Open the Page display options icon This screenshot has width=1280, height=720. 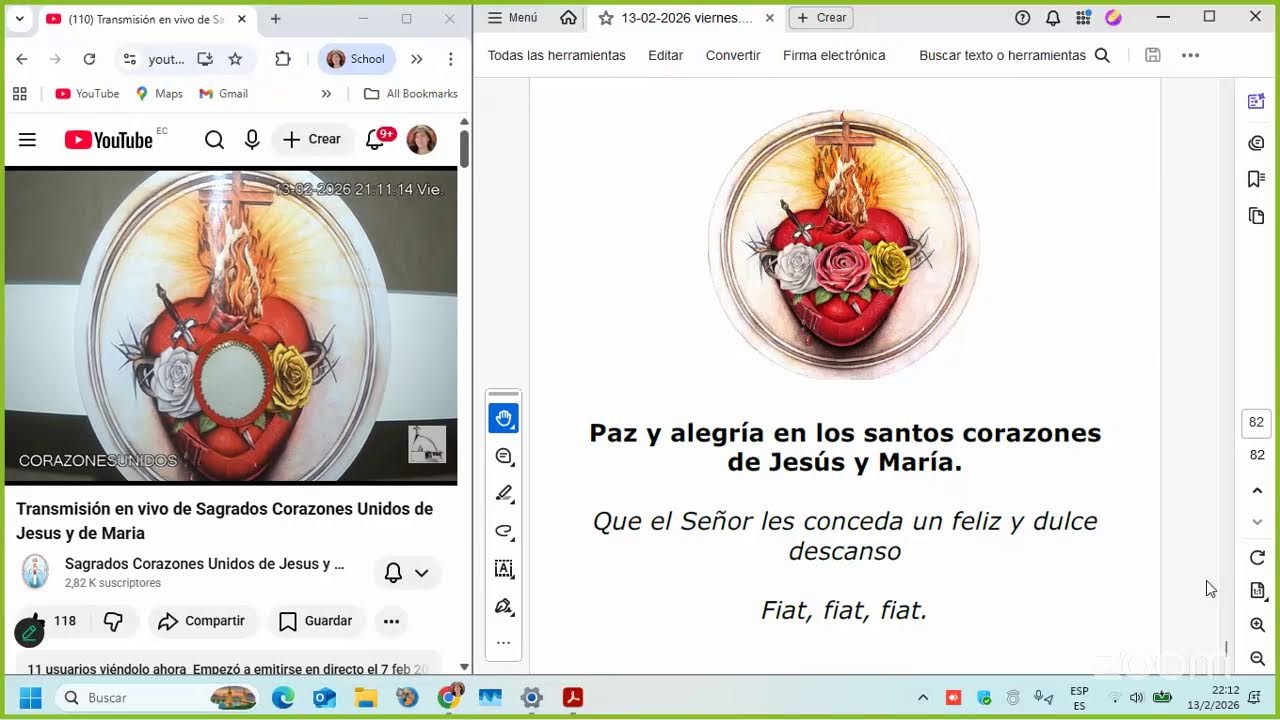[1258, 590]
